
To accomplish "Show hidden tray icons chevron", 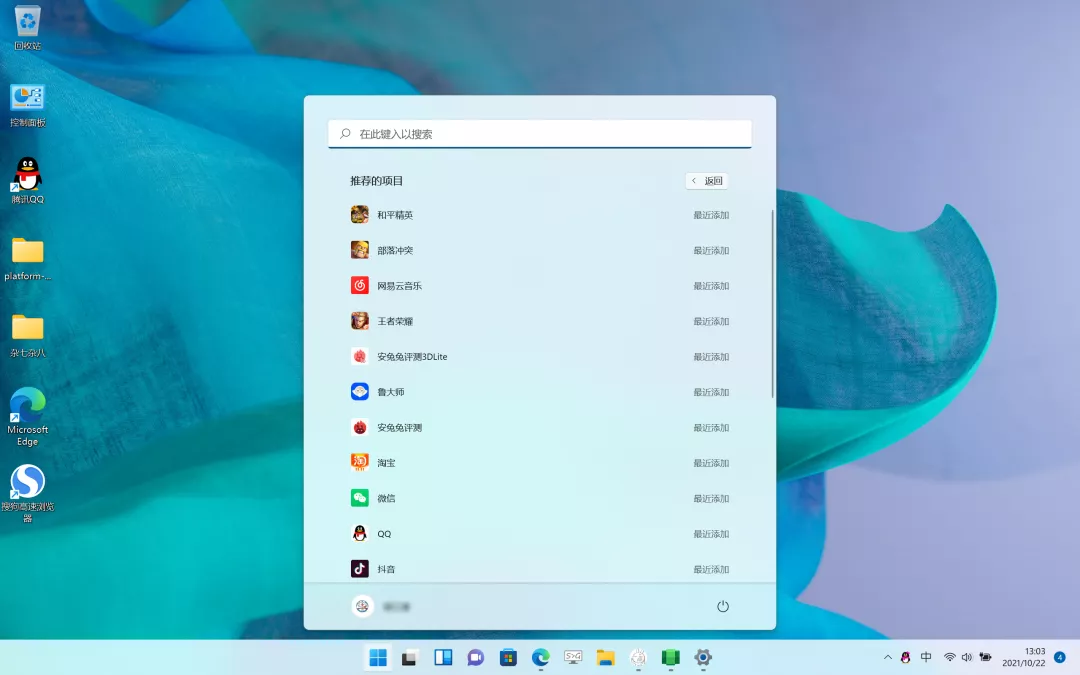I will (888, 658).
